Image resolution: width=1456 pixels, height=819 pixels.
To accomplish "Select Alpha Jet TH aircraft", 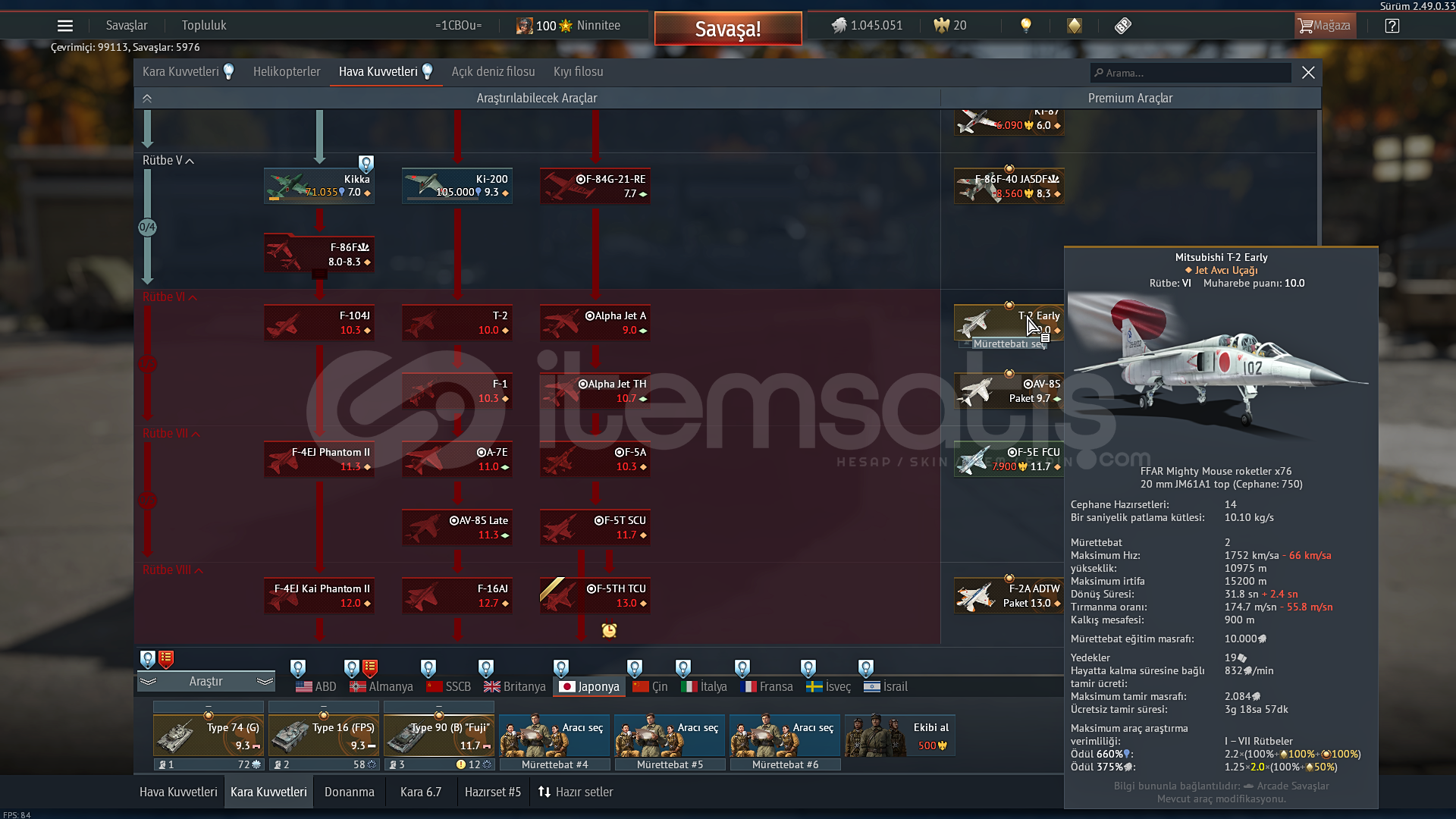I will click(x=595, y=391).
